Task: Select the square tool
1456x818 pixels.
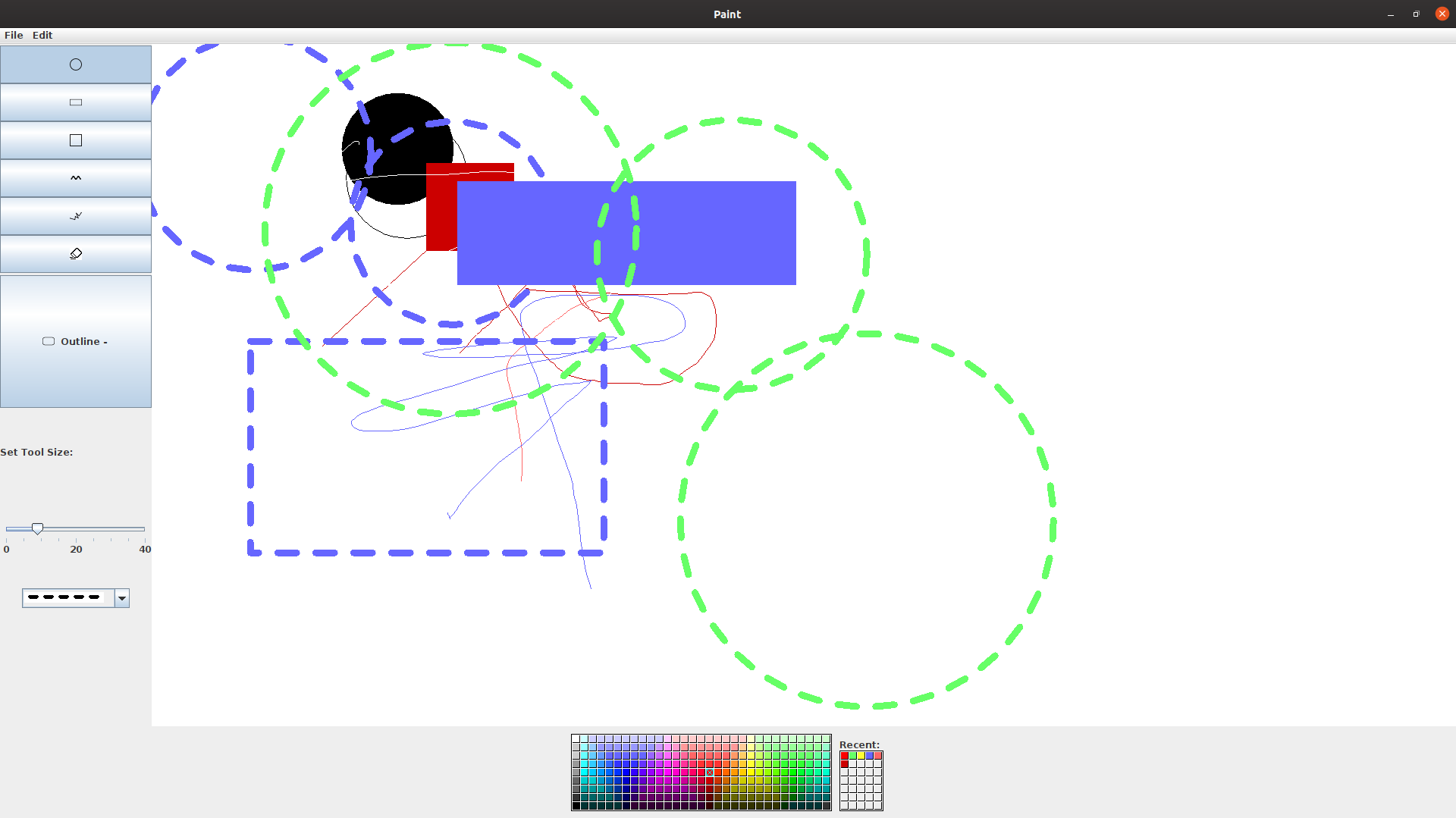Action: pyautogui.click(x=75, y=139)
